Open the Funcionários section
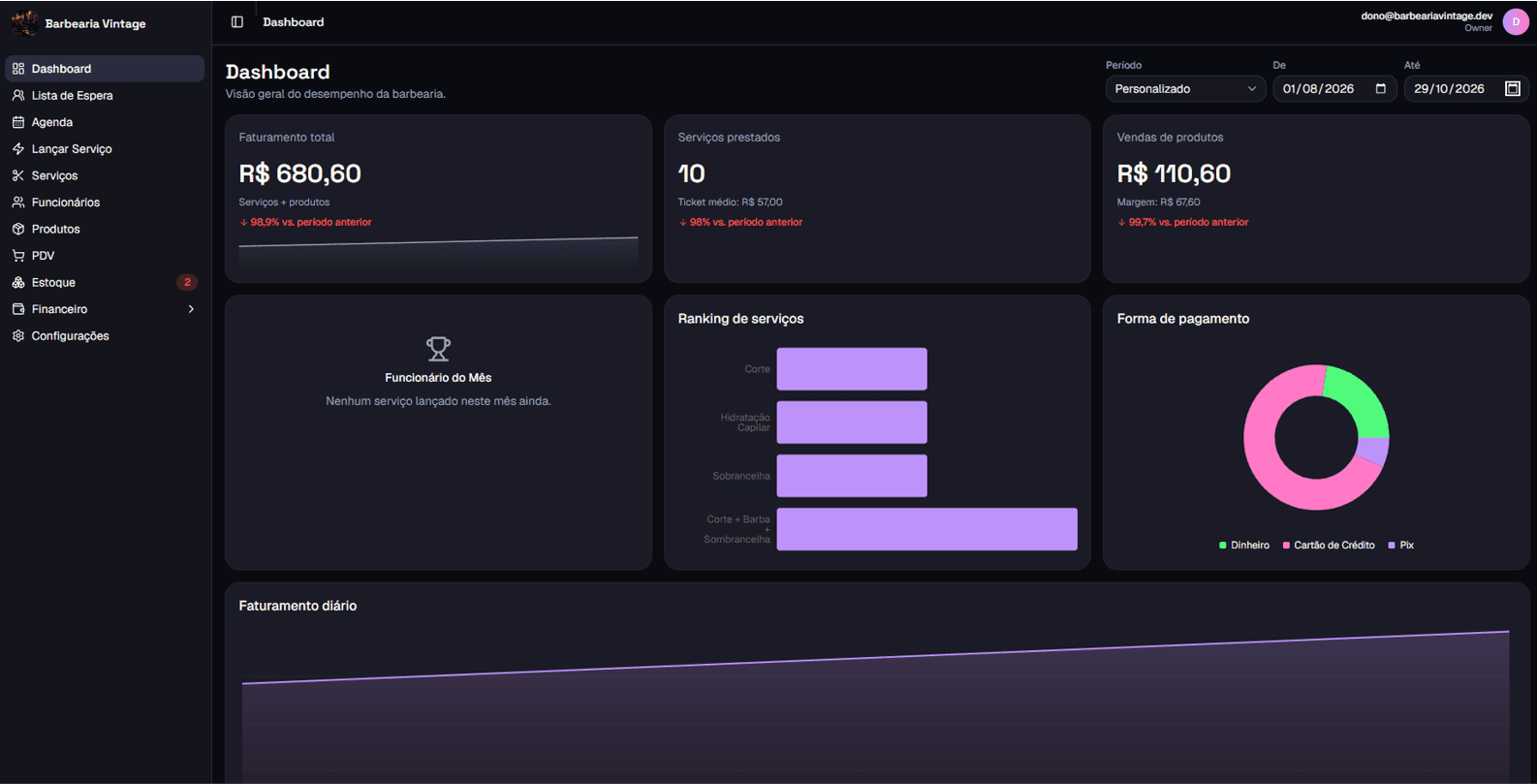This screenshot has width=1537, height=784. pos(105,202)
